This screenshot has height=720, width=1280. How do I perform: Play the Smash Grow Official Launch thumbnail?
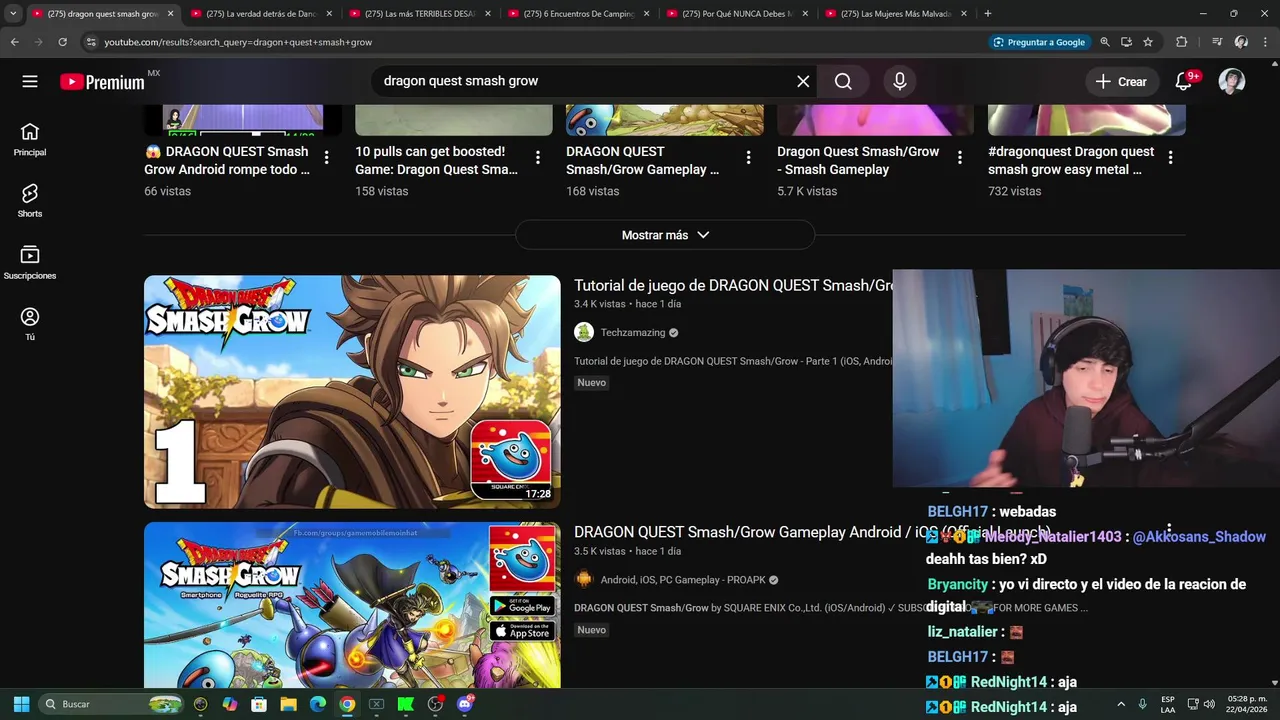click(x=352, y=605)
